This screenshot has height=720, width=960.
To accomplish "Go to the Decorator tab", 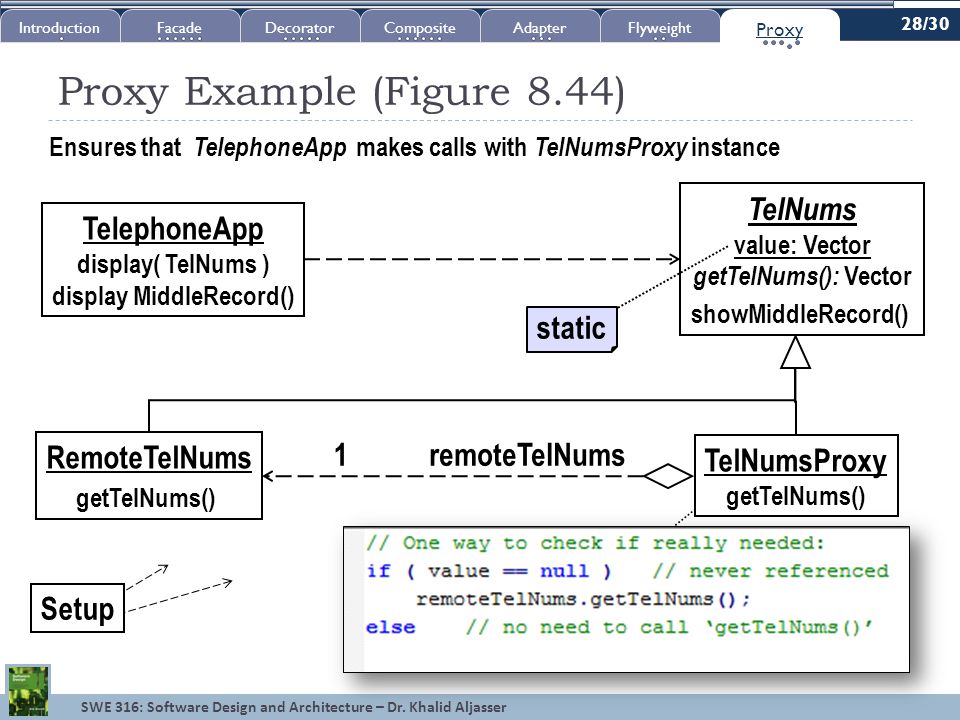I will point(299,28).
